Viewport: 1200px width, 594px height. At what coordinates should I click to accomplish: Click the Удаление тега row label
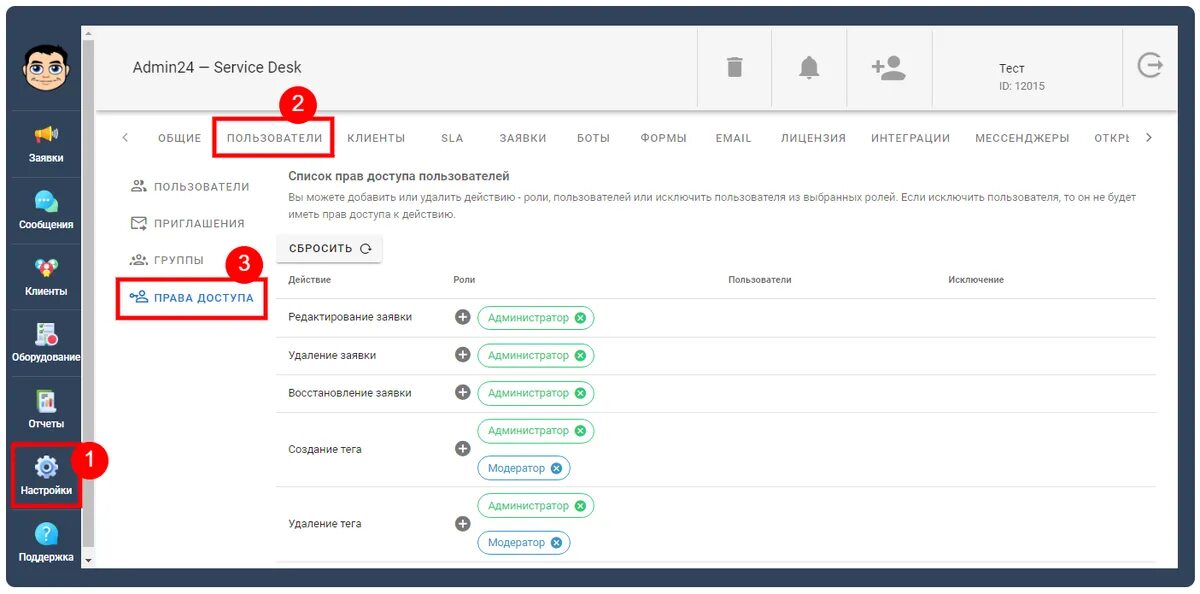coord(325,523)
